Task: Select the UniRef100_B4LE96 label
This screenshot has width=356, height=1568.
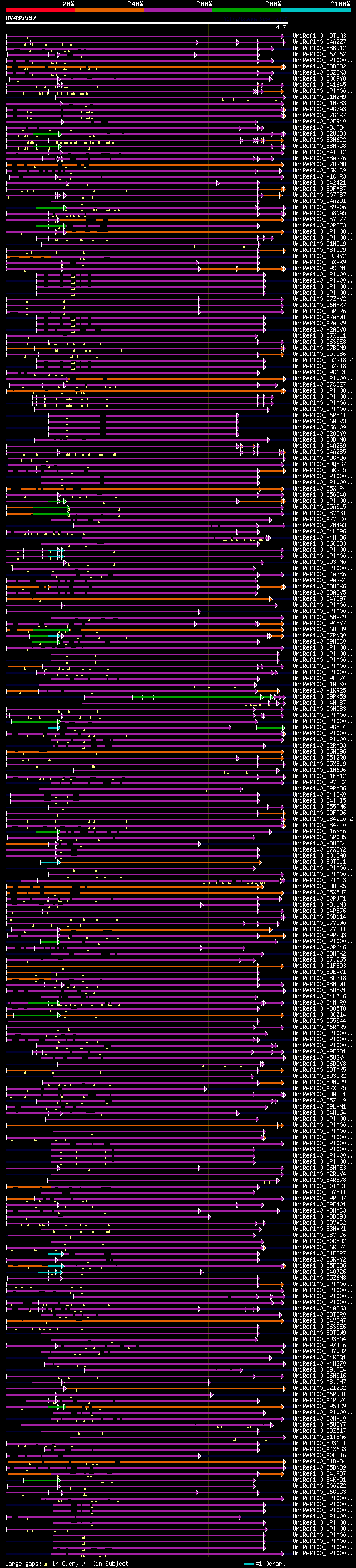Action: 319,531
